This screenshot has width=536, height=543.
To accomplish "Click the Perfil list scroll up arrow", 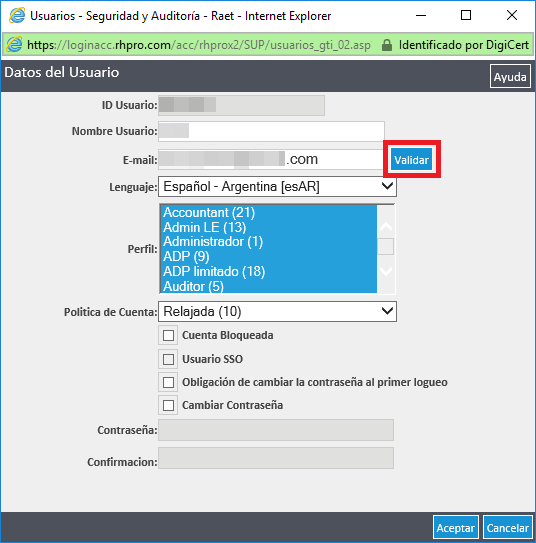I will pos(386,226).
